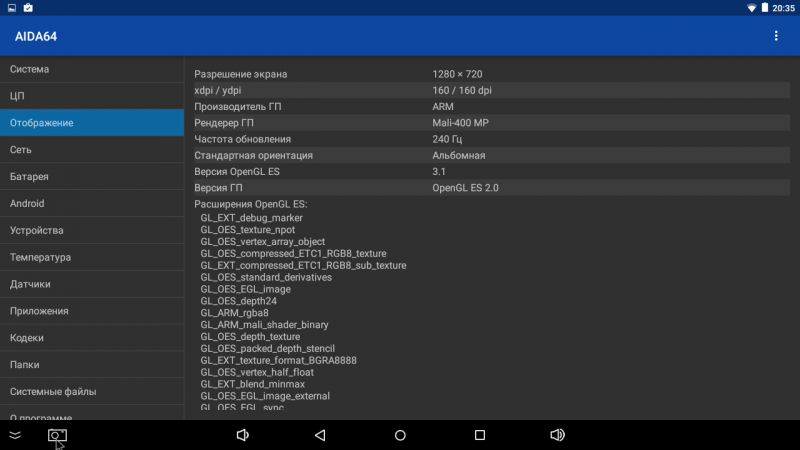Viewport: 800px width, 450px height.
Task: Tap the 240 Гц value
Action: click(x=447, y=139)
